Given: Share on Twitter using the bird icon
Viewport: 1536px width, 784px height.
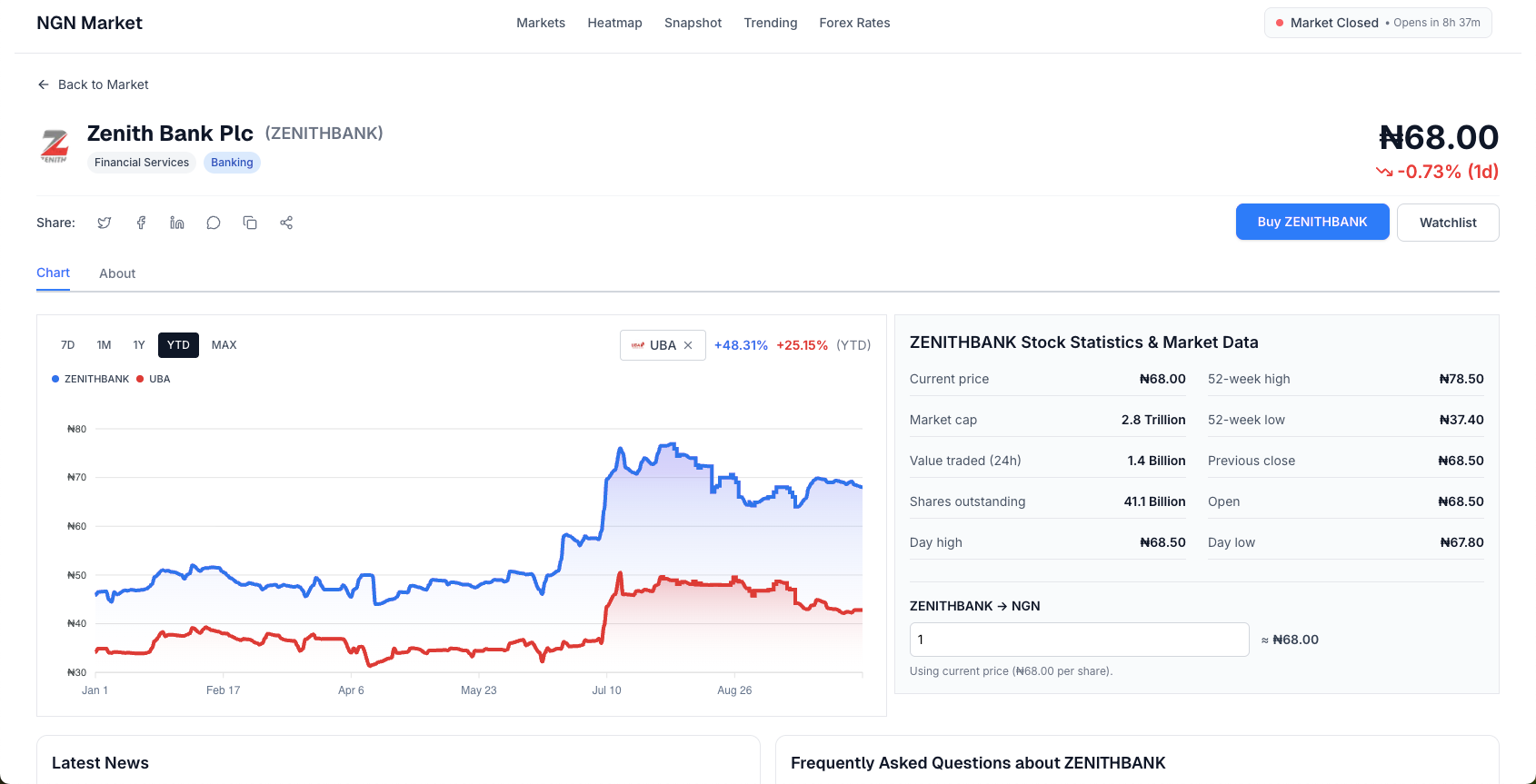Looking at the screenshot, I should (x=105, y=223).
